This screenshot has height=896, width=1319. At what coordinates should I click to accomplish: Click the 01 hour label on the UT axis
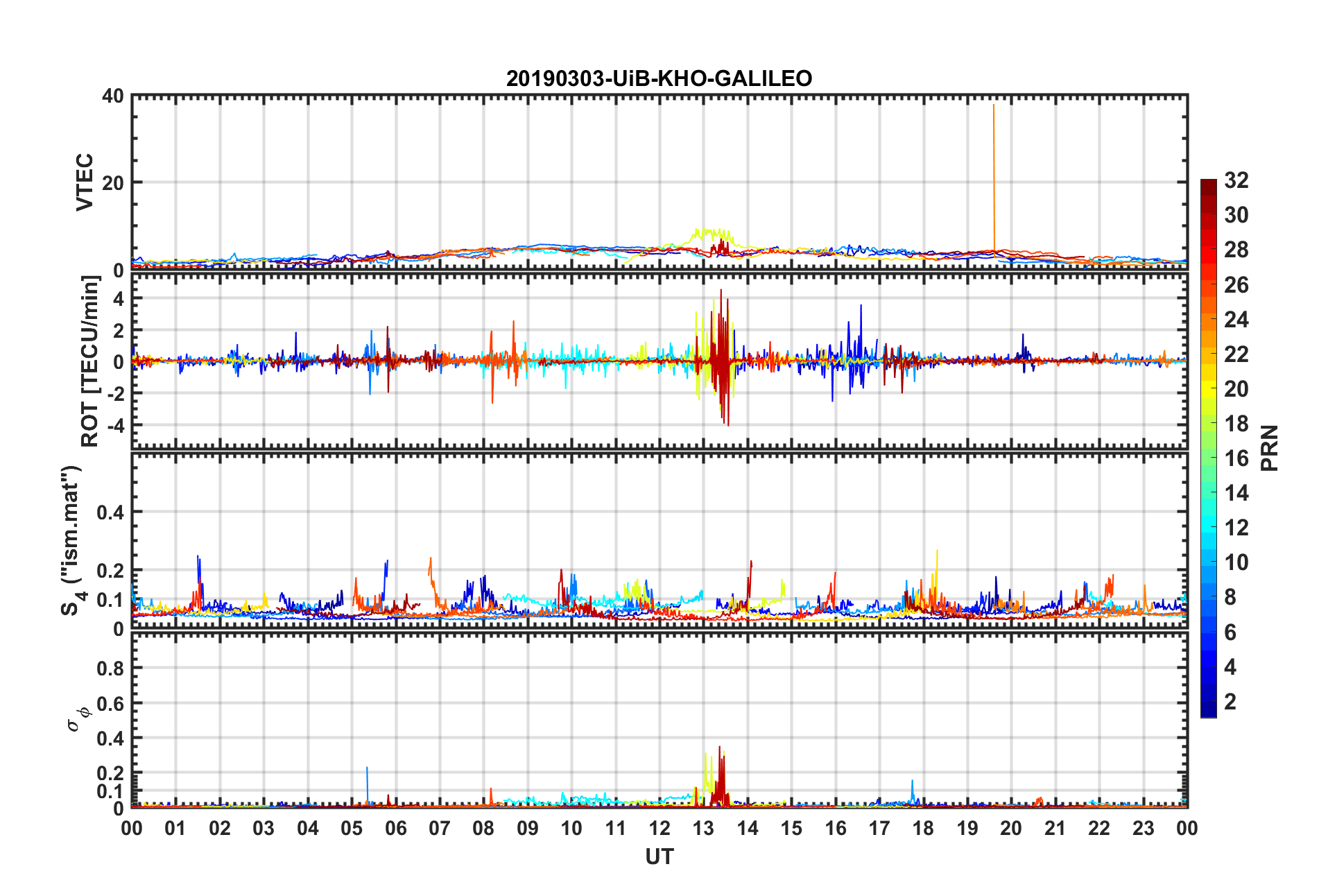[x=175, y=828]
